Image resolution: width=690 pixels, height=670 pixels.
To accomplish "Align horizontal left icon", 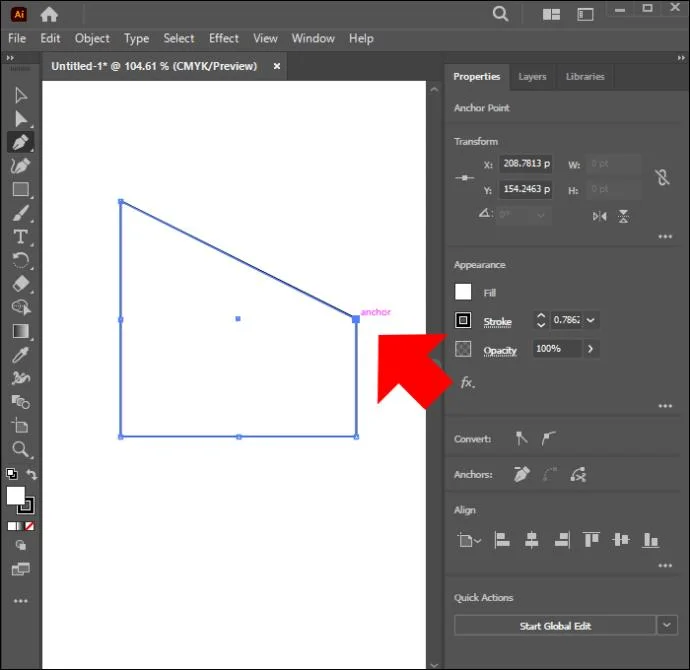I will 502,540.
